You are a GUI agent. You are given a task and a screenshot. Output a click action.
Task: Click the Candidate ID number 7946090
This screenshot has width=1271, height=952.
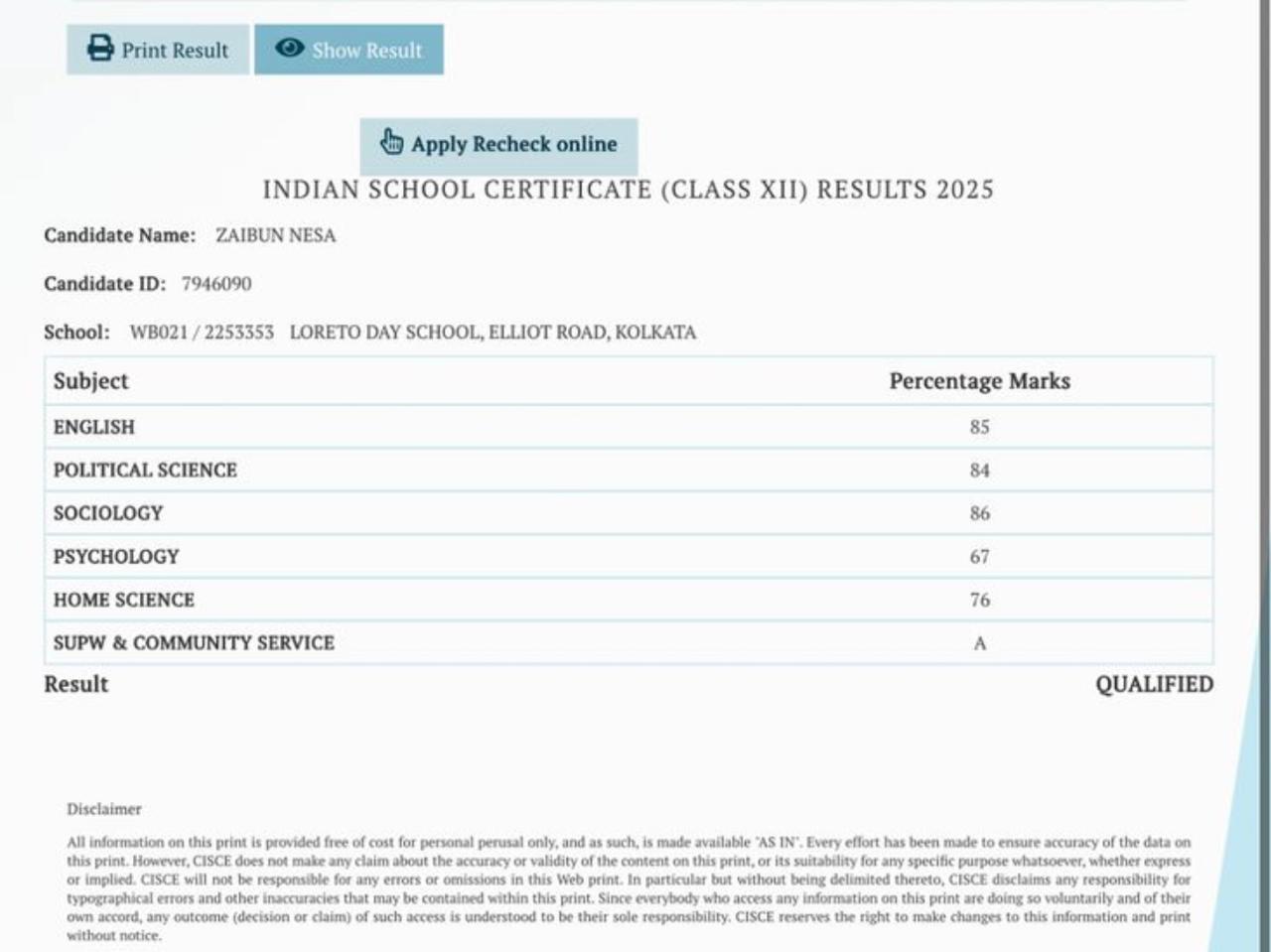(215, 284)
